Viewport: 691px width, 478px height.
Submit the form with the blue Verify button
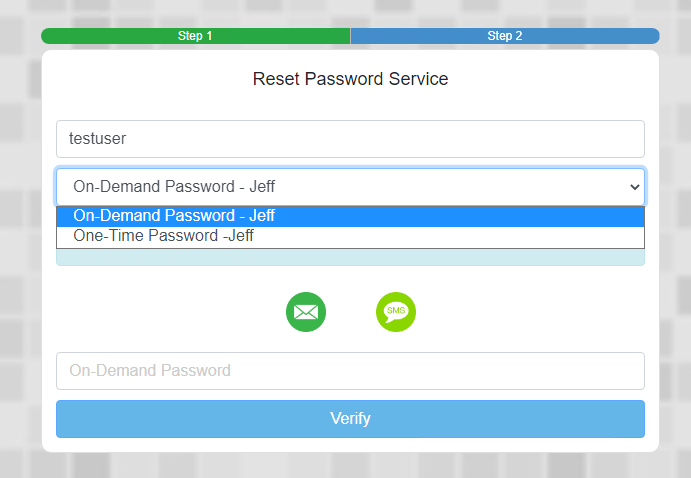click(x=350, y=419)
